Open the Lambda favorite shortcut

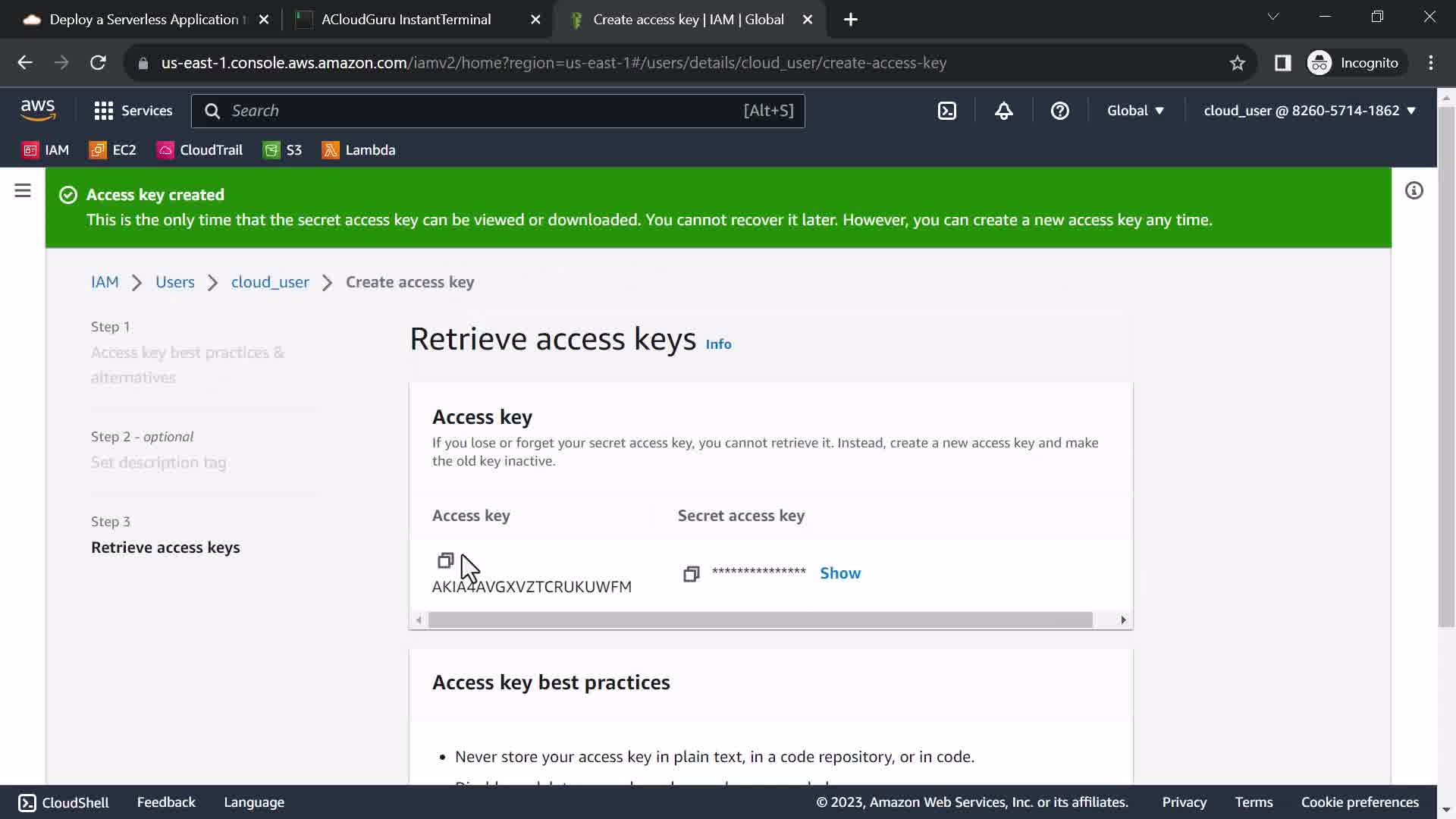coord(359,150)
